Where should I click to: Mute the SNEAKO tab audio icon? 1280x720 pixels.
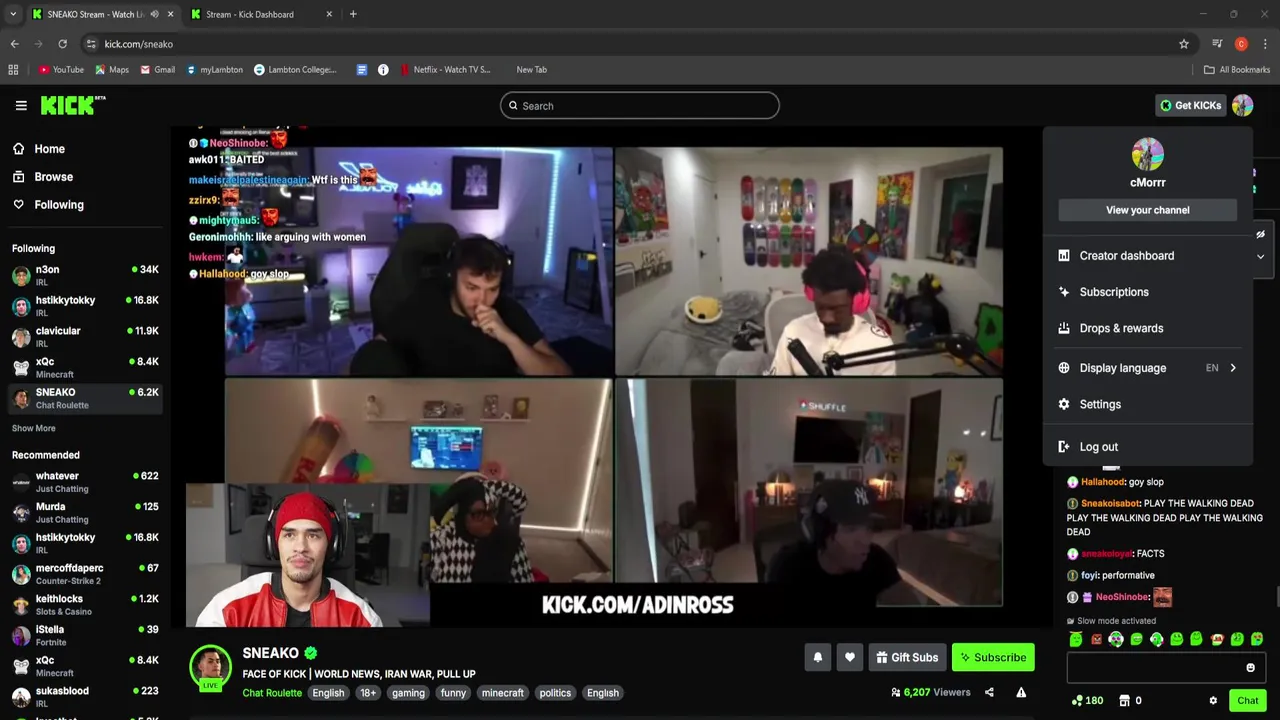[x=154, y=14]
